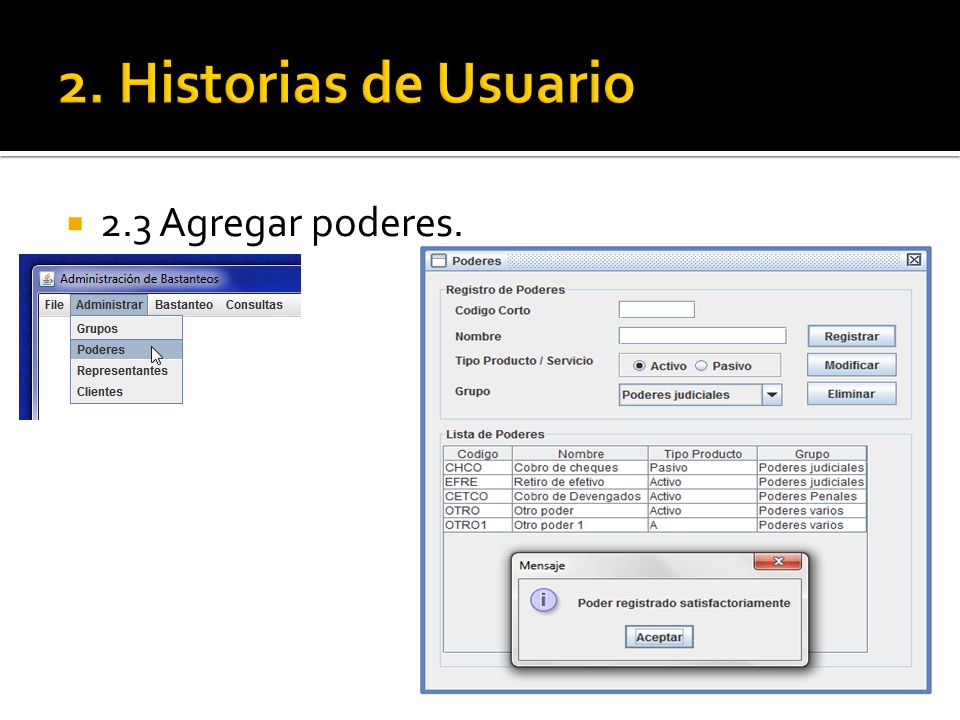
Task: Open the File menu
Action: tap(54, 305)
